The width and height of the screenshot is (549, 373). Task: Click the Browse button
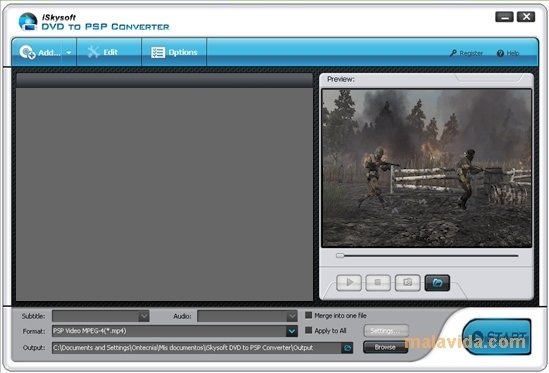point(385,347)
